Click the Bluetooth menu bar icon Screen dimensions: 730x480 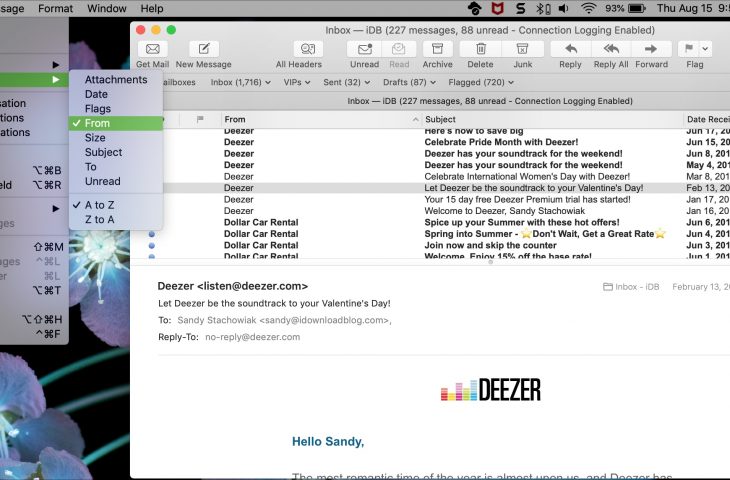[x=542, y=8]
